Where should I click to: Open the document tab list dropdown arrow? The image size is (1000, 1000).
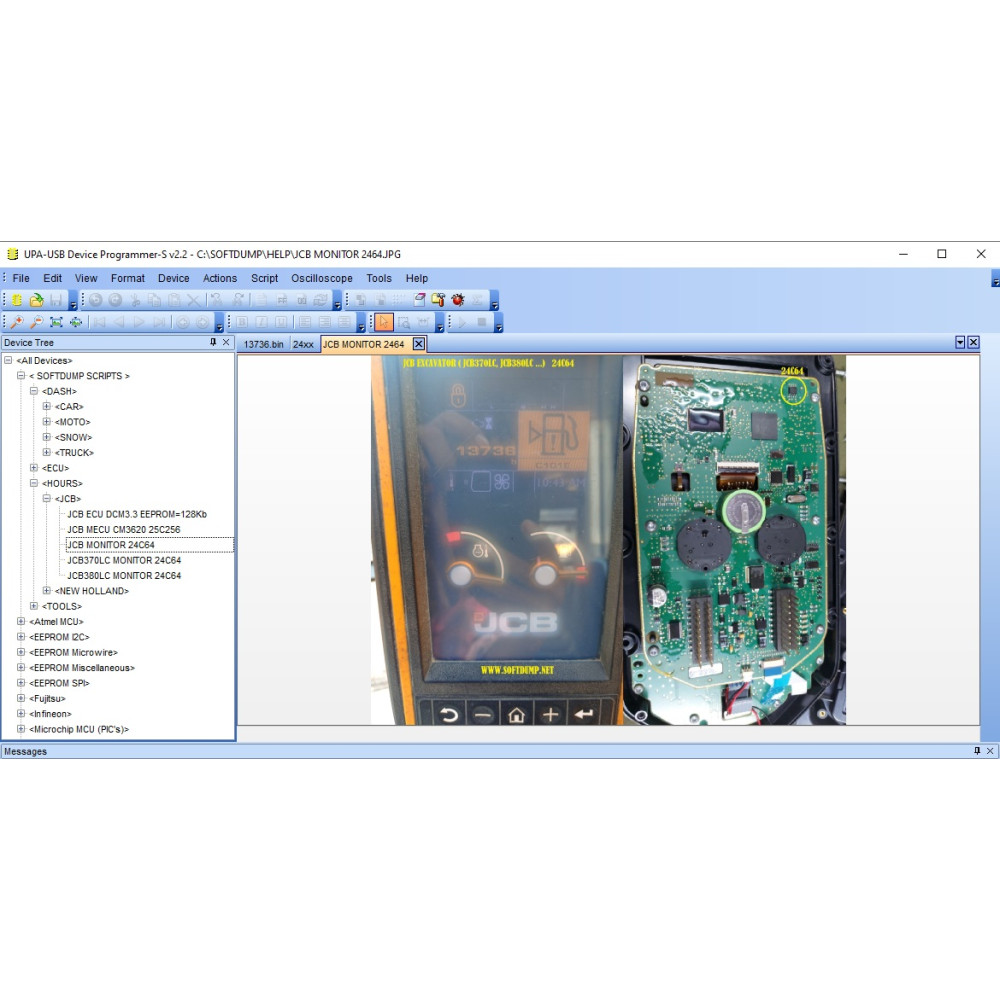coord(960,342)
